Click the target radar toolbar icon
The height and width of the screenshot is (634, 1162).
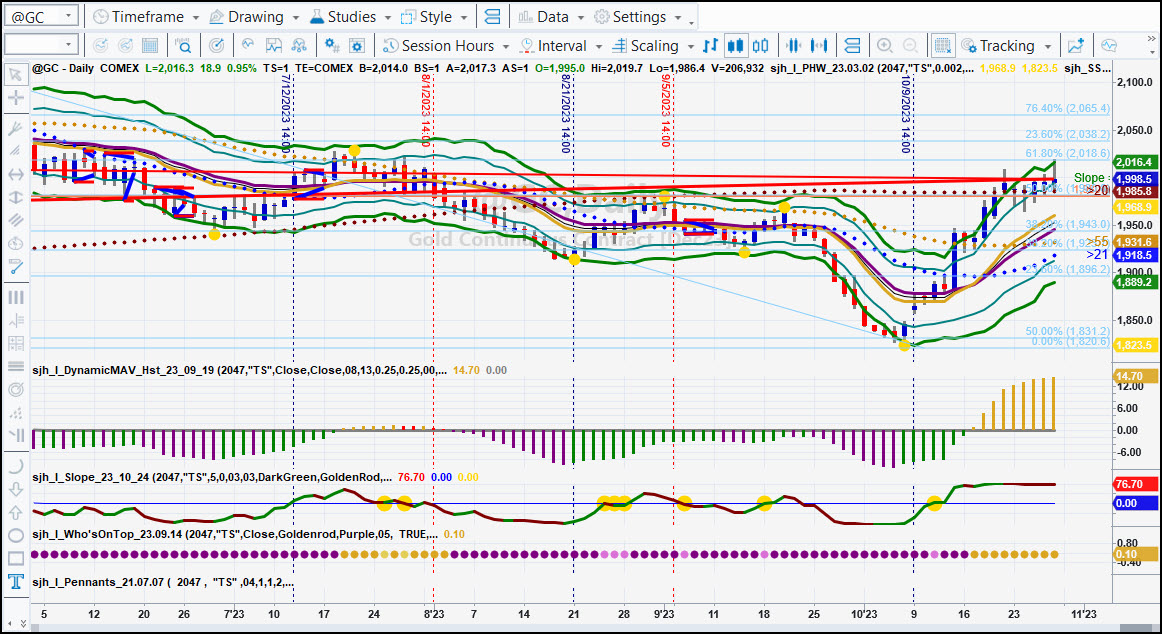click(x=216, y=46)
